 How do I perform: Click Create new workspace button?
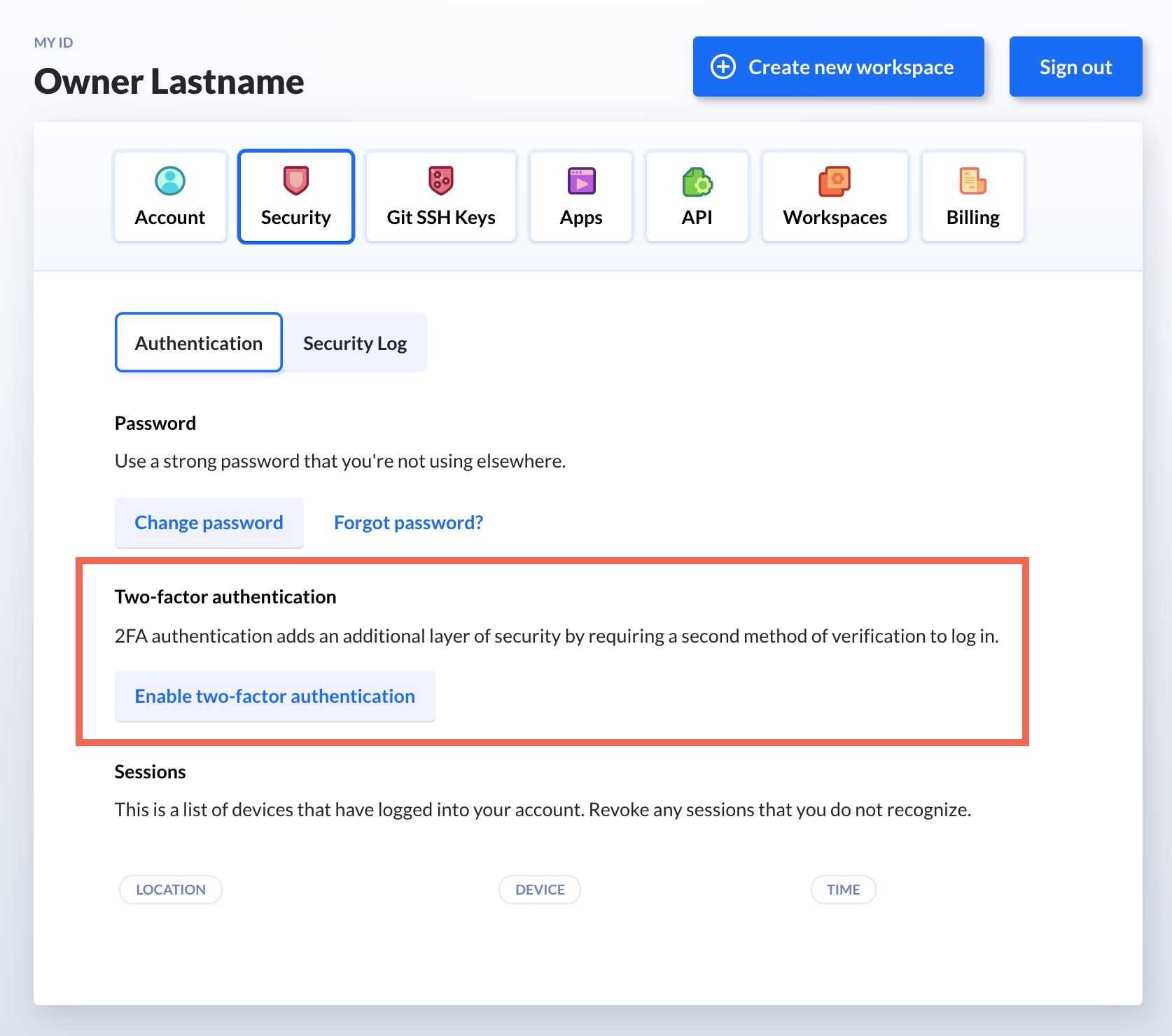(x=839, y=66)
